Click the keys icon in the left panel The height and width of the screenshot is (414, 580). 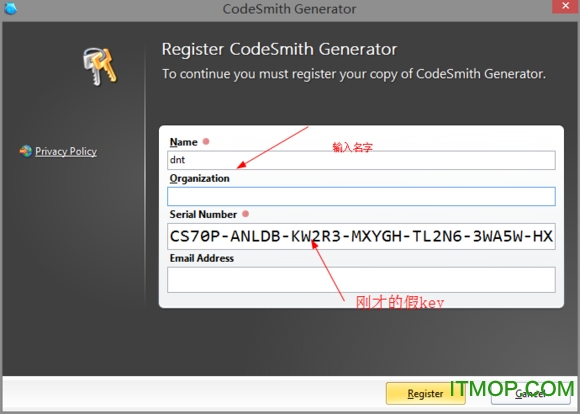[100, 67]
